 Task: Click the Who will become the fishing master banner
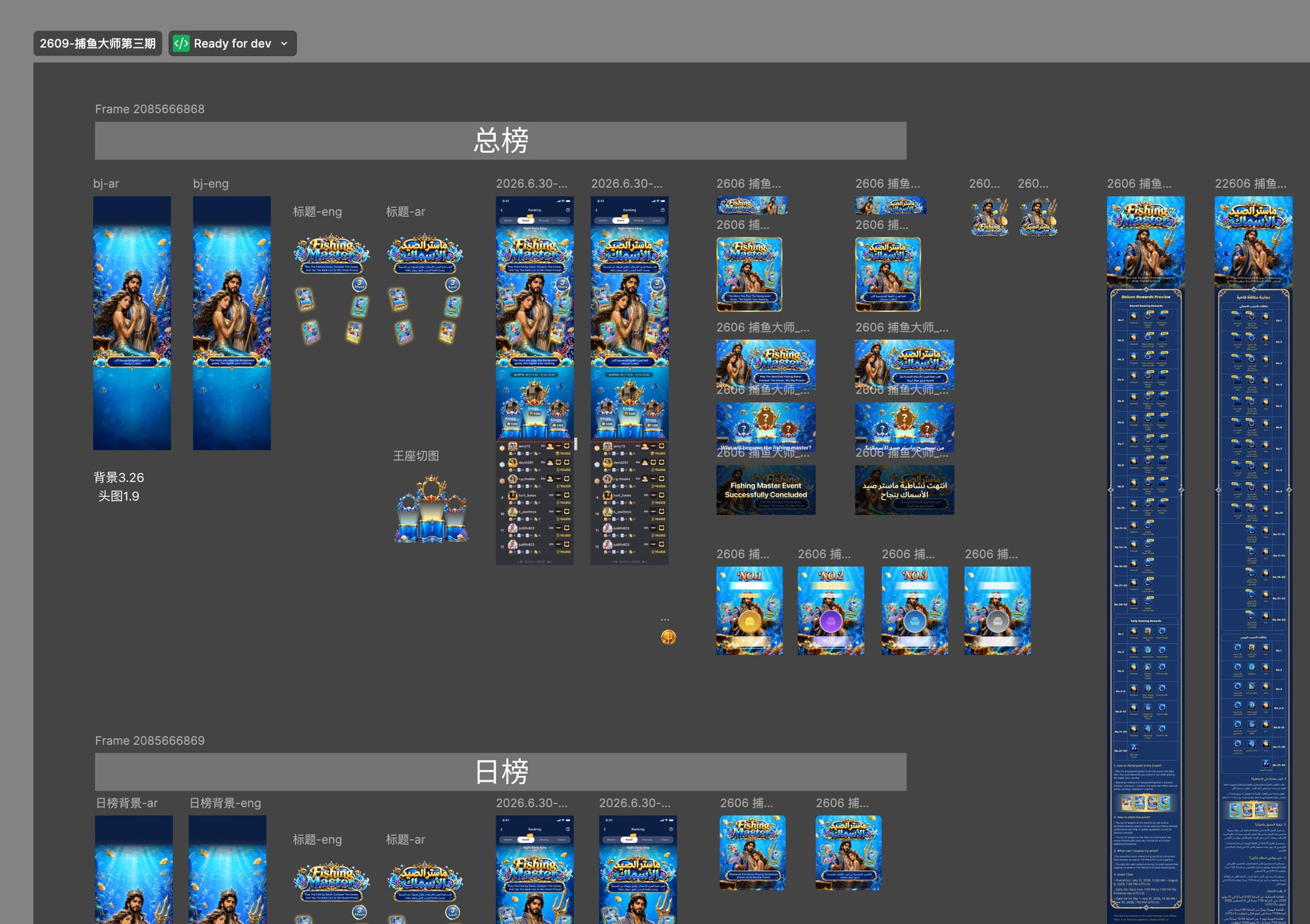point(766,428)
